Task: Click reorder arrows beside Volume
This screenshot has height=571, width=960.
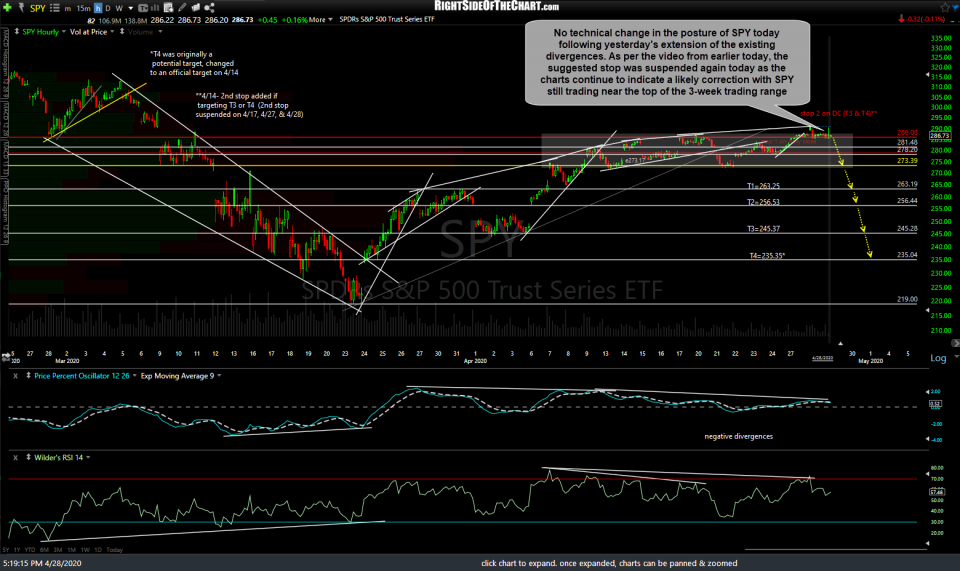Action: 122,31
